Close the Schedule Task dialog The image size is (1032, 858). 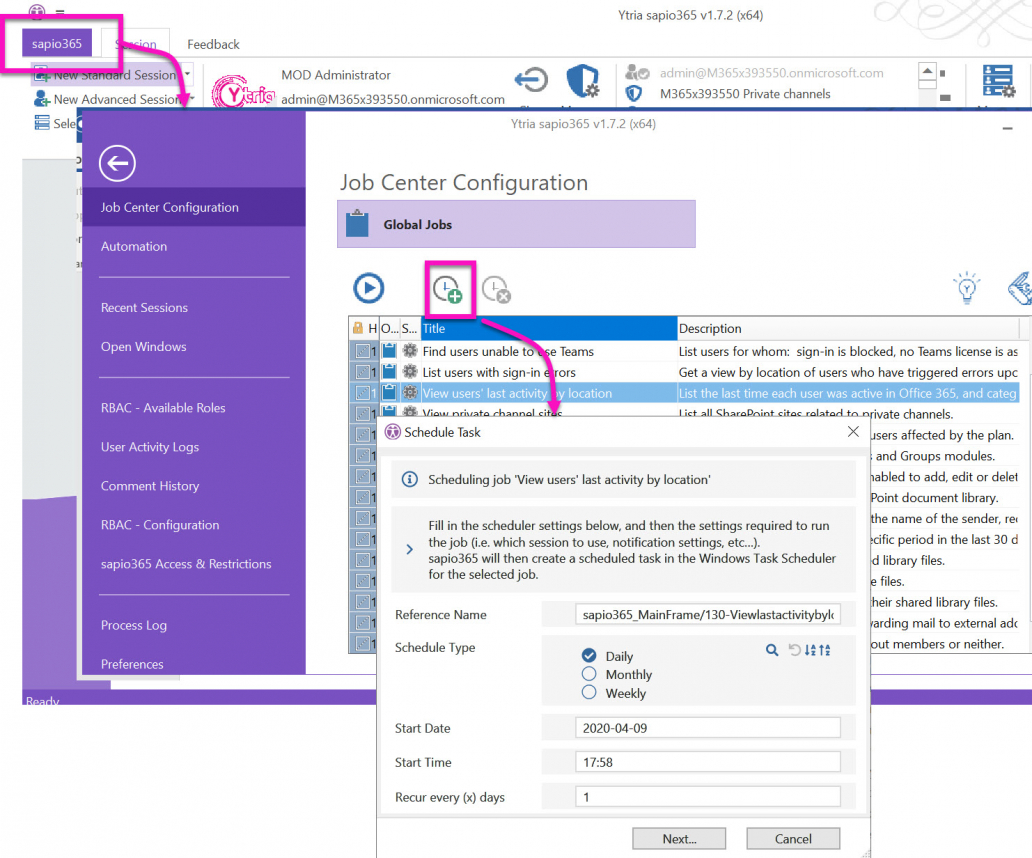[853, 432]
